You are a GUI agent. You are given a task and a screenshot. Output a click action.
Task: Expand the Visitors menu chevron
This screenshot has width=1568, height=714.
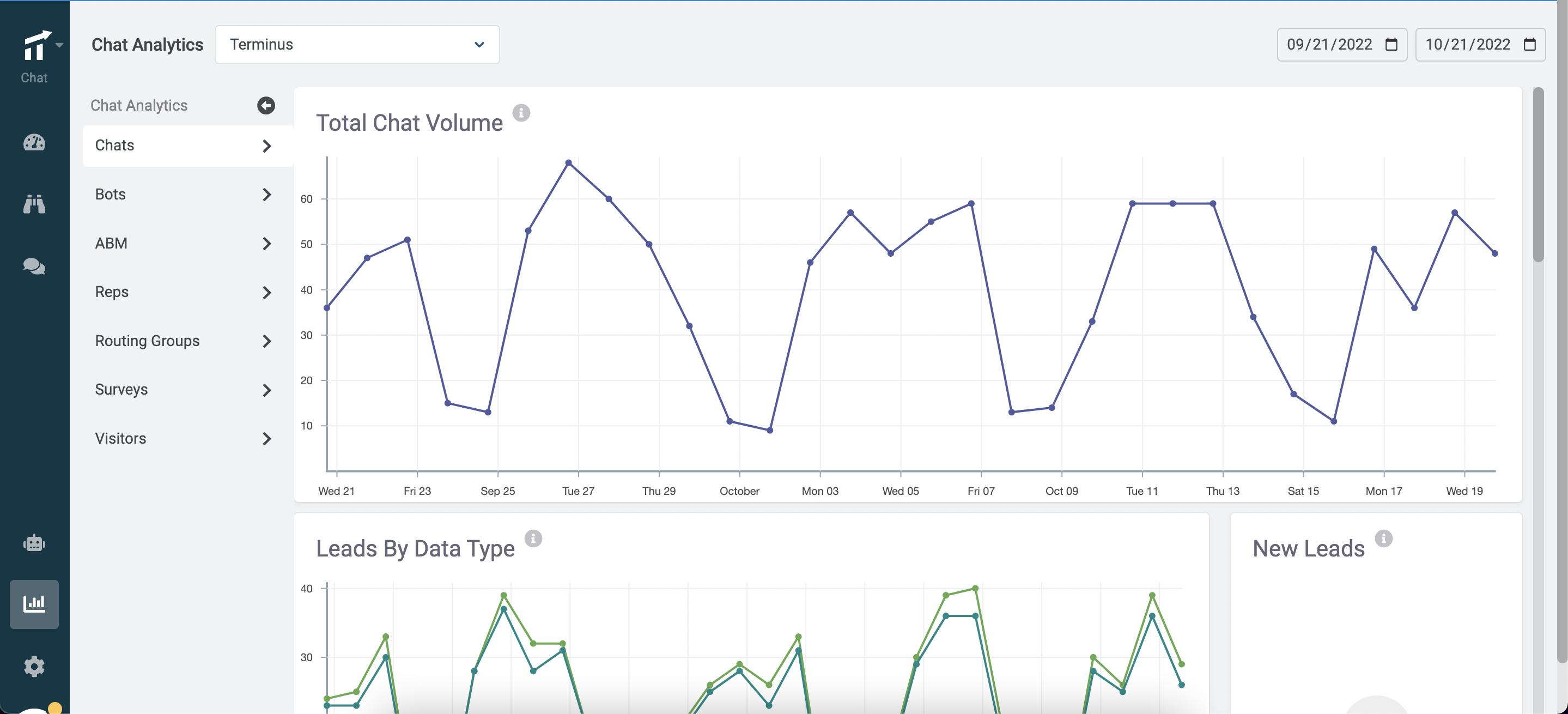click(266, 439)
